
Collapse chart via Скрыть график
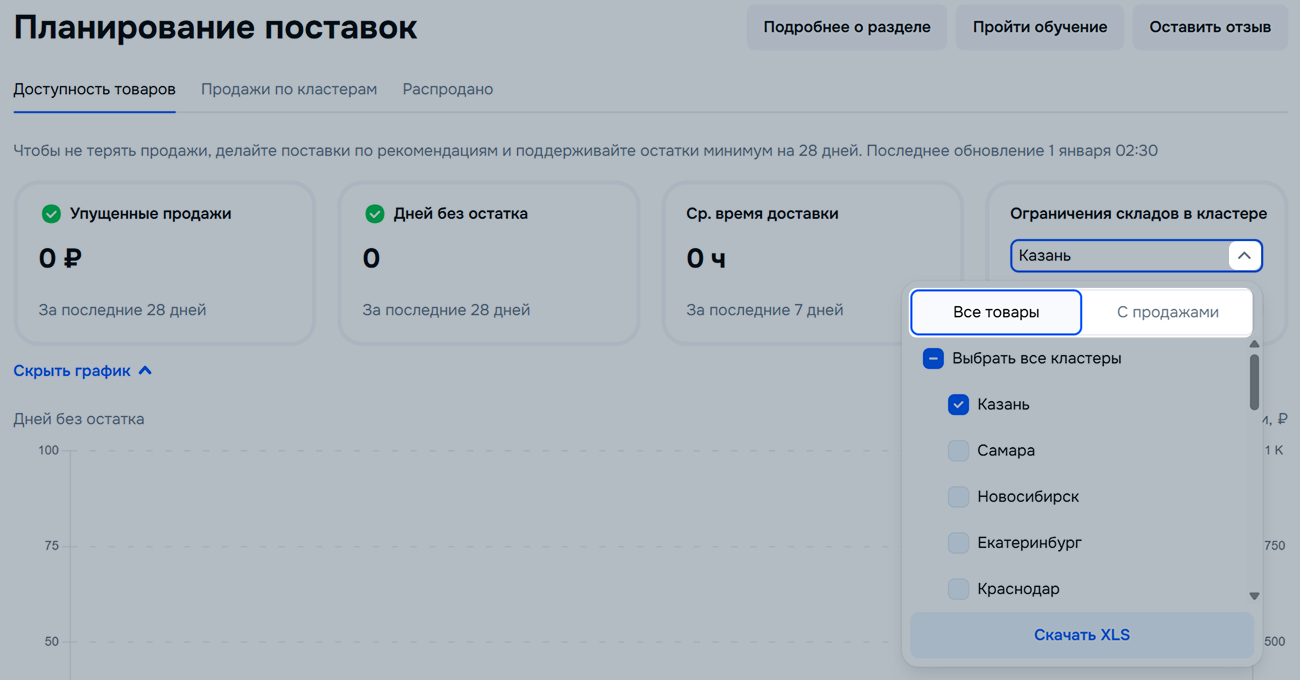72,371
